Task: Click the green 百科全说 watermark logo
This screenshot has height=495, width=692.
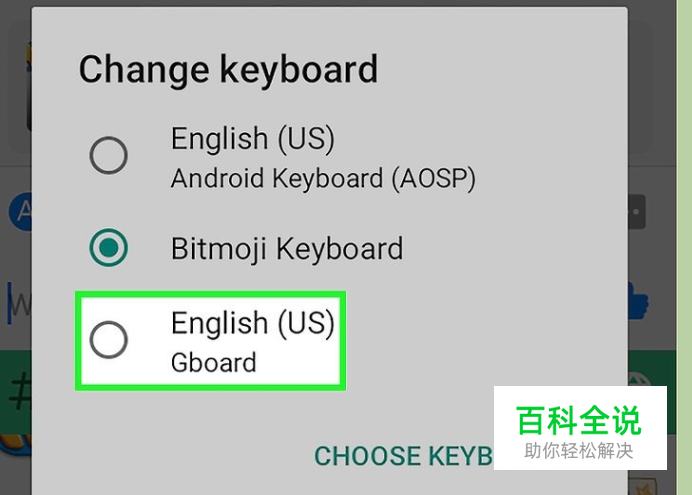Action: coord(579,421)
